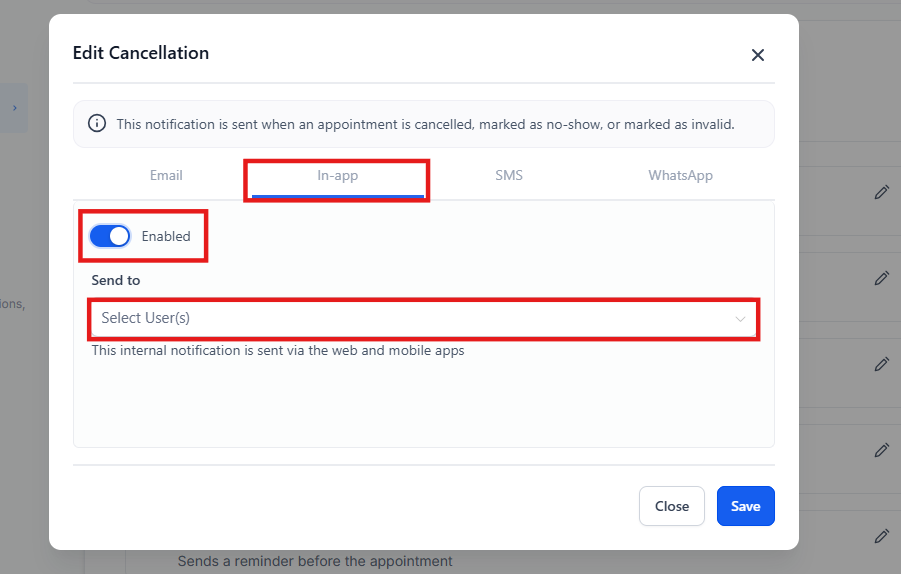Click the Edit Cancellation dialog title

coord(141,53)
